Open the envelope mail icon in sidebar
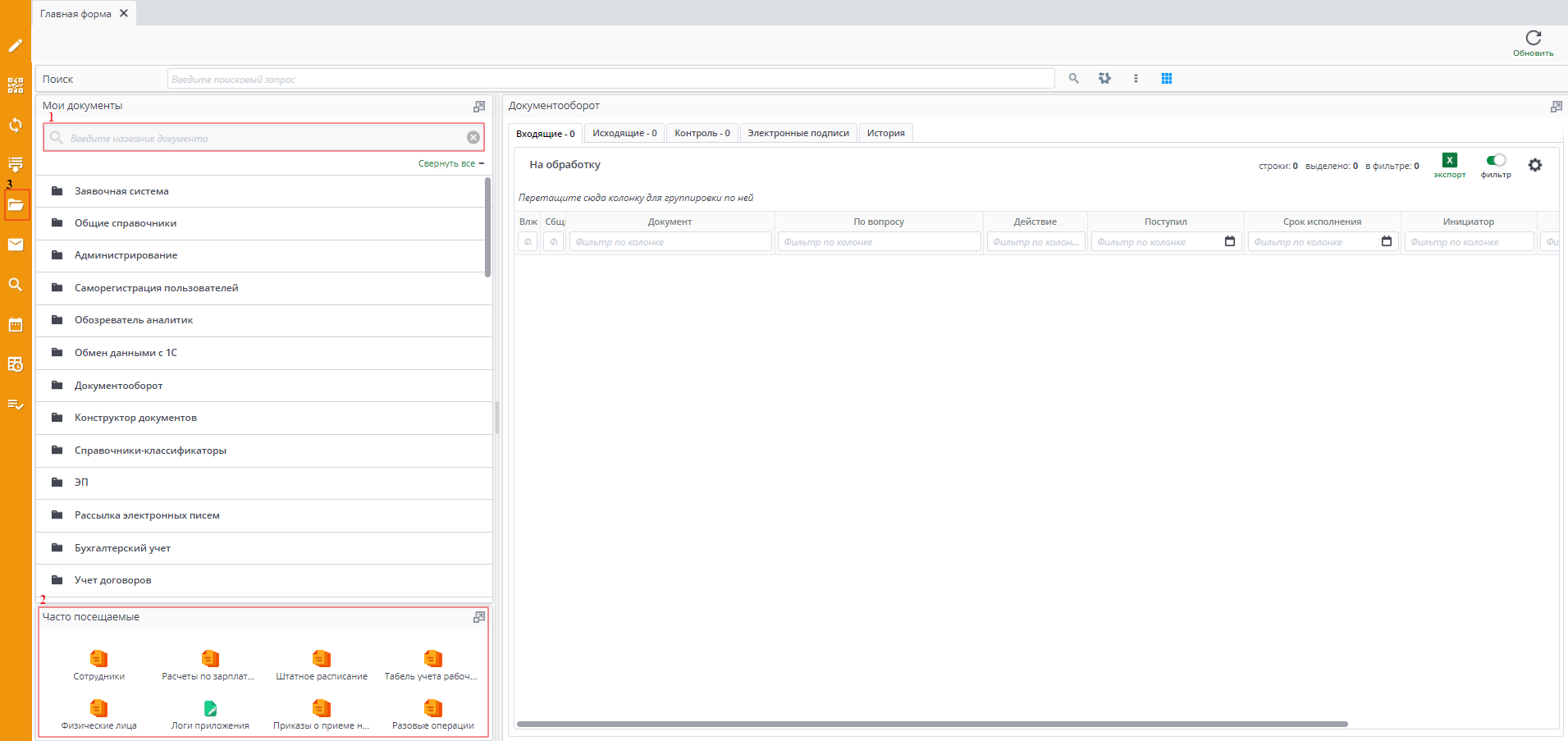Viewport: 1568px width, 741px height. point(16,245)
